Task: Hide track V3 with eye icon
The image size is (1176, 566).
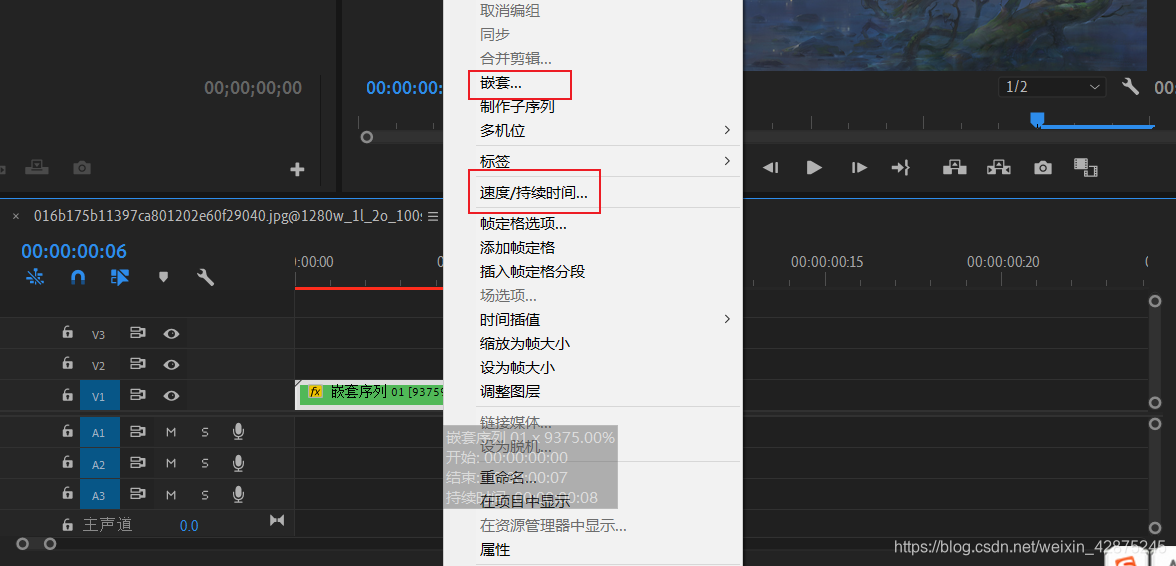Action: (x=172, y=334)
